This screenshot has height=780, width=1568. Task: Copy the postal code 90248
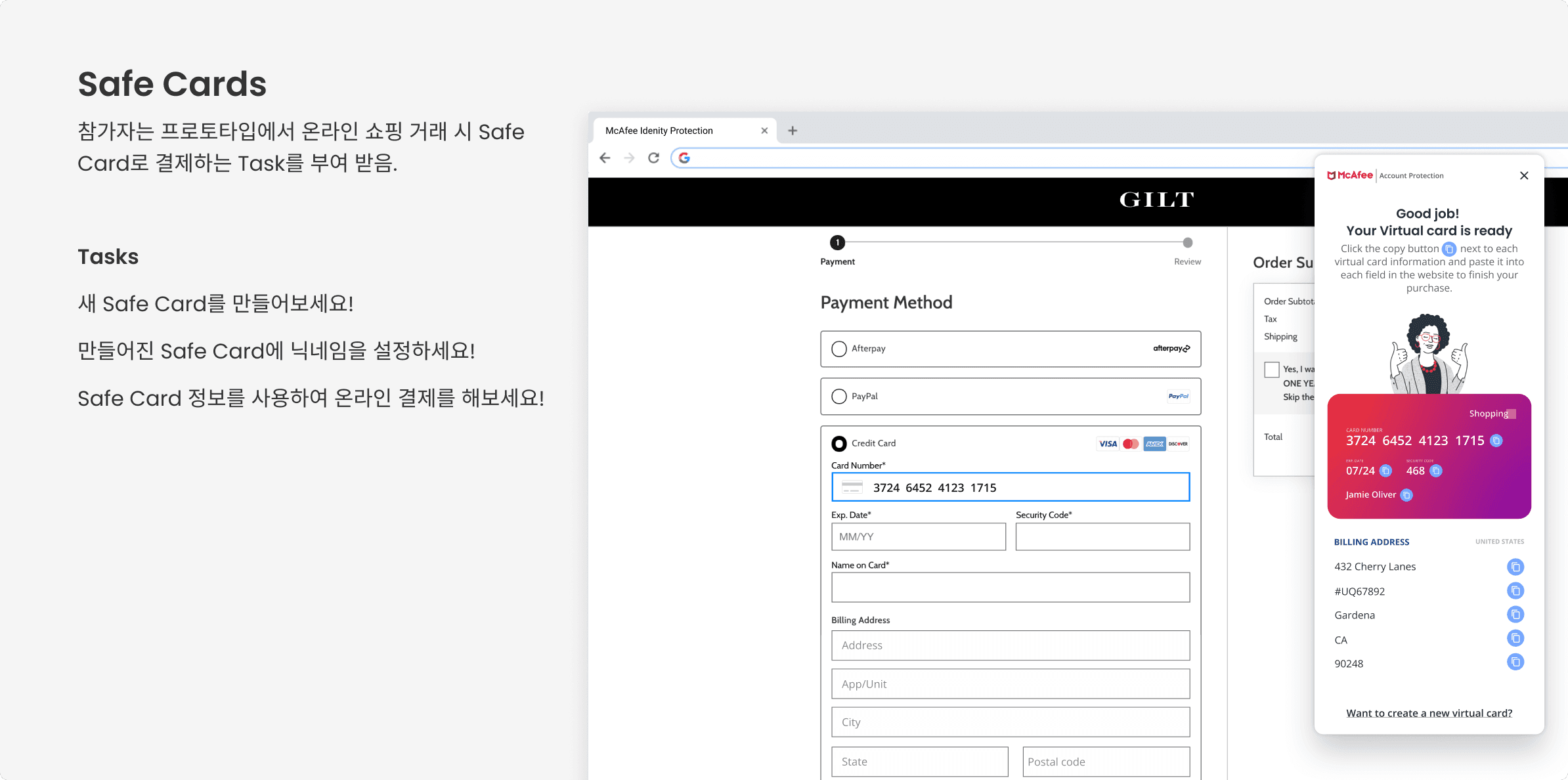click(x=1515, y=662)
